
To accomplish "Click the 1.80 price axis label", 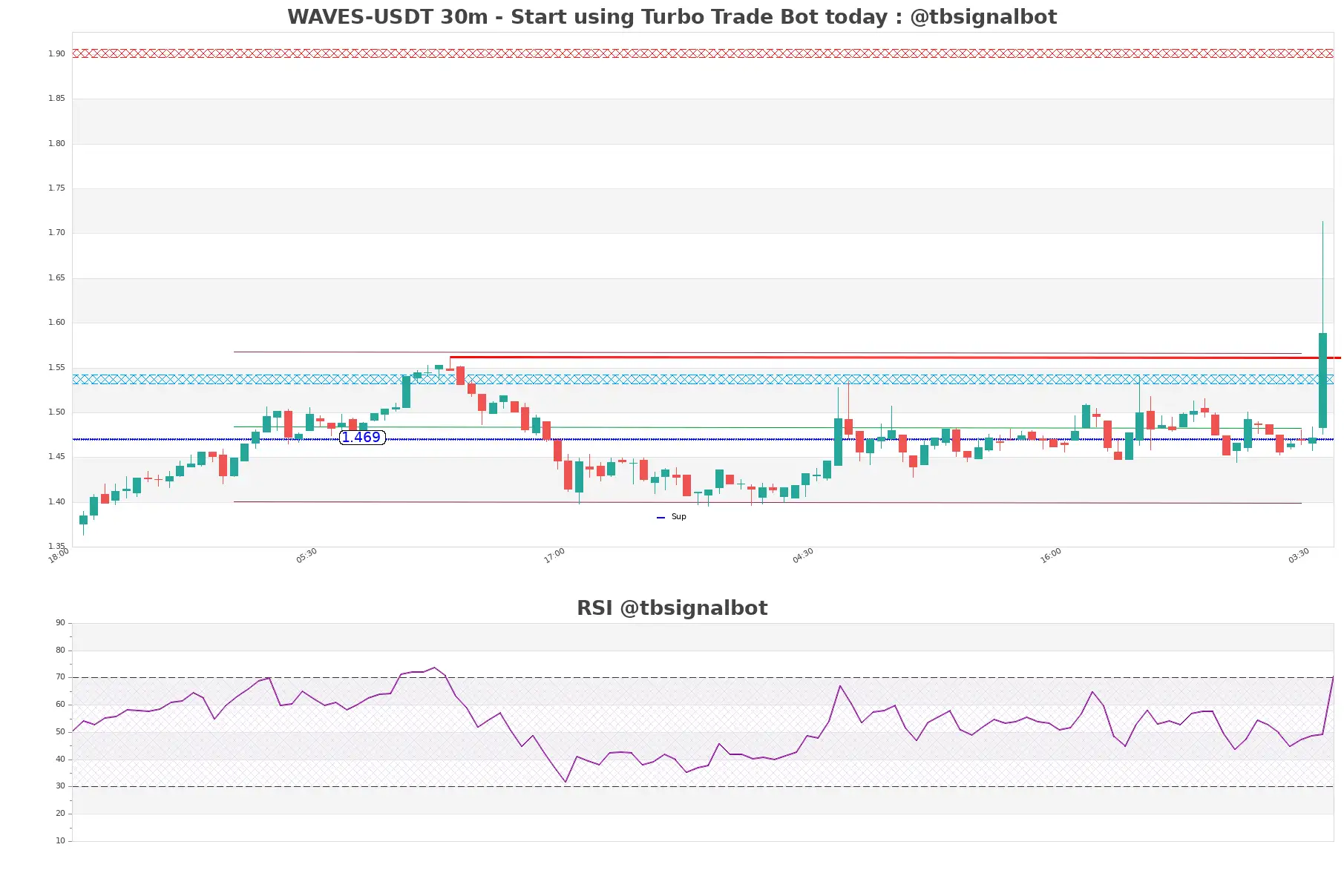I will (56, 144).
